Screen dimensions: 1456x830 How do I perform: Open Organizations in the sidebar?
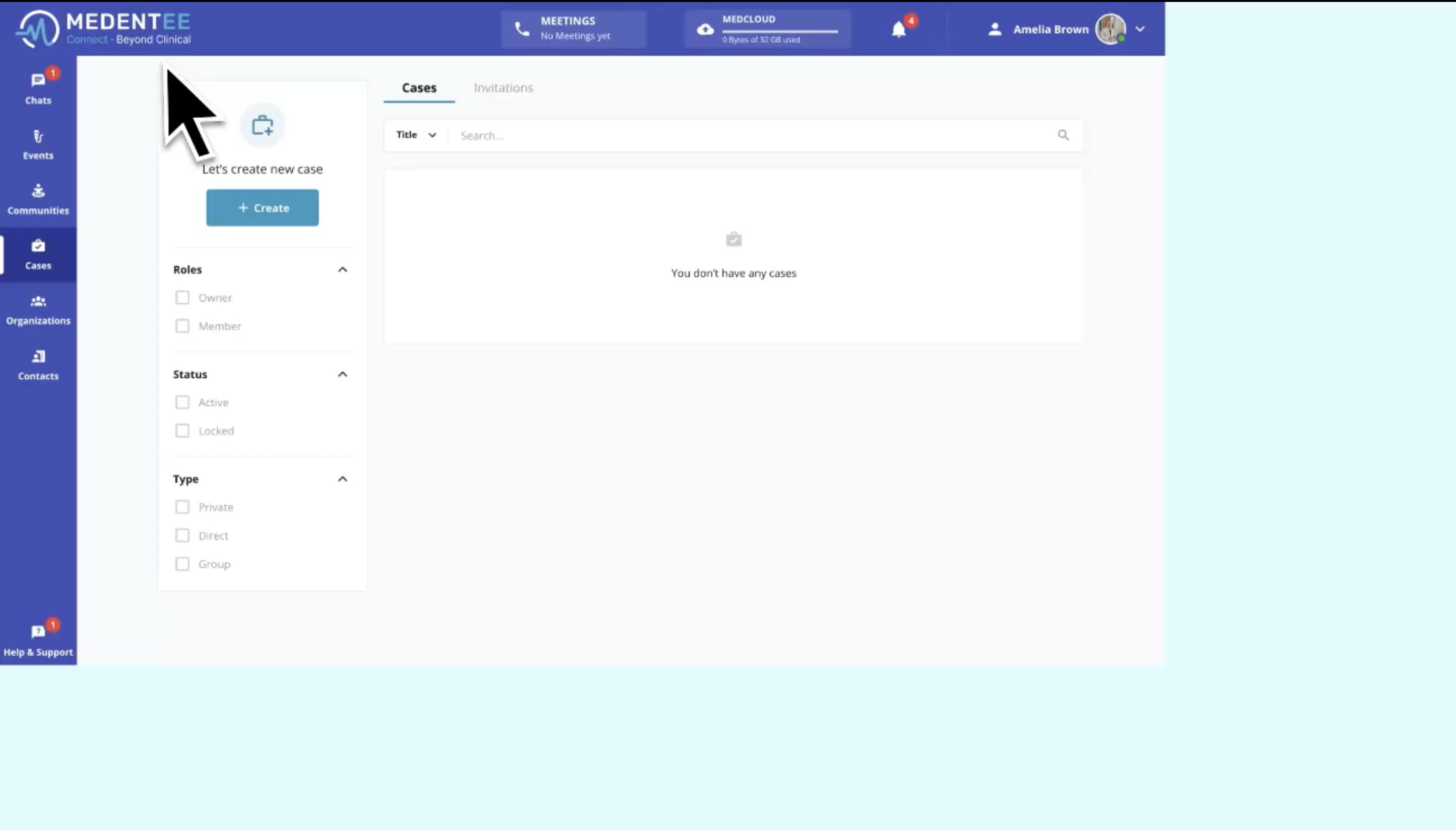tap(38, 310)
